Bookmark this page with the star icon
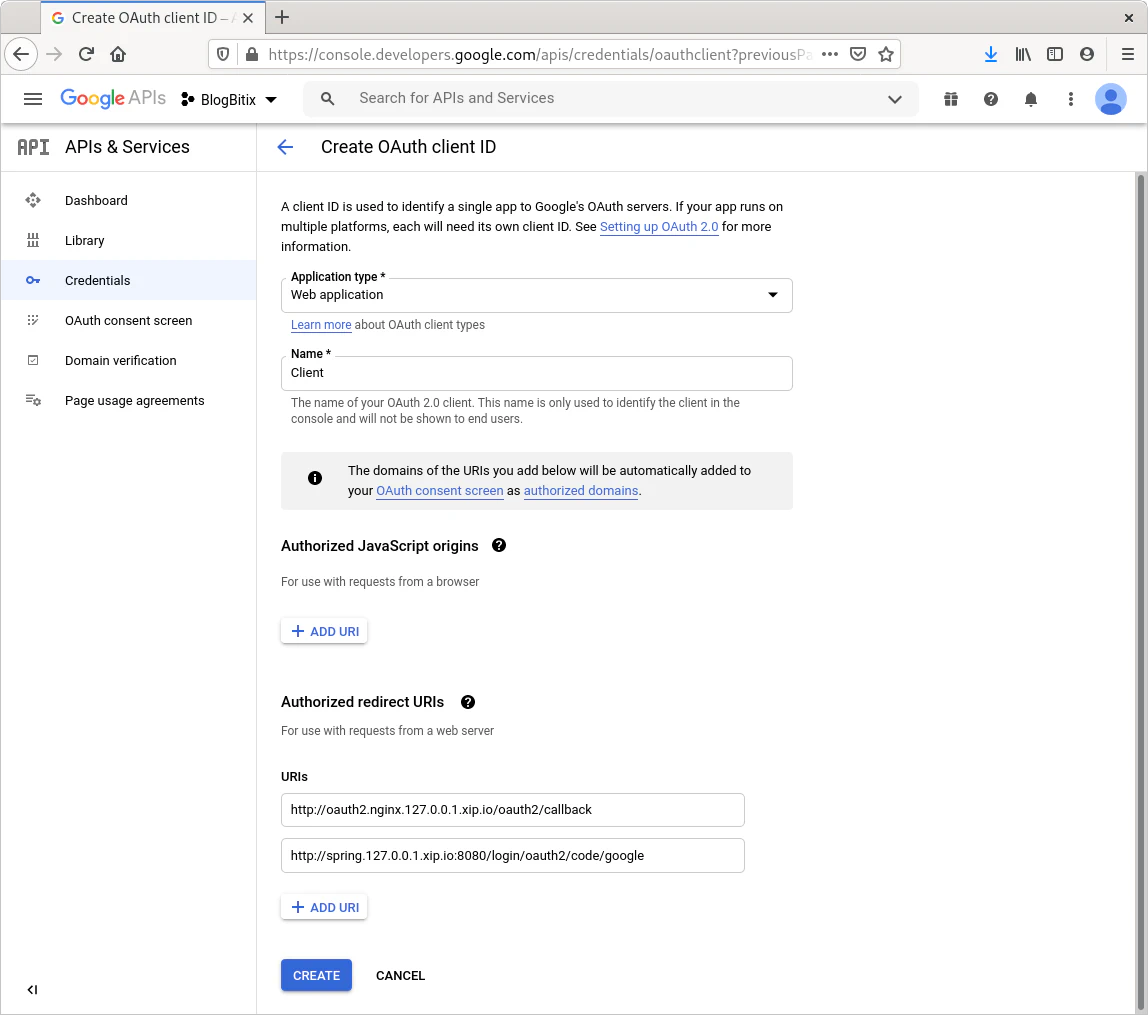Viewport: 1148px width, 1015px height. [x=885, y=54]
